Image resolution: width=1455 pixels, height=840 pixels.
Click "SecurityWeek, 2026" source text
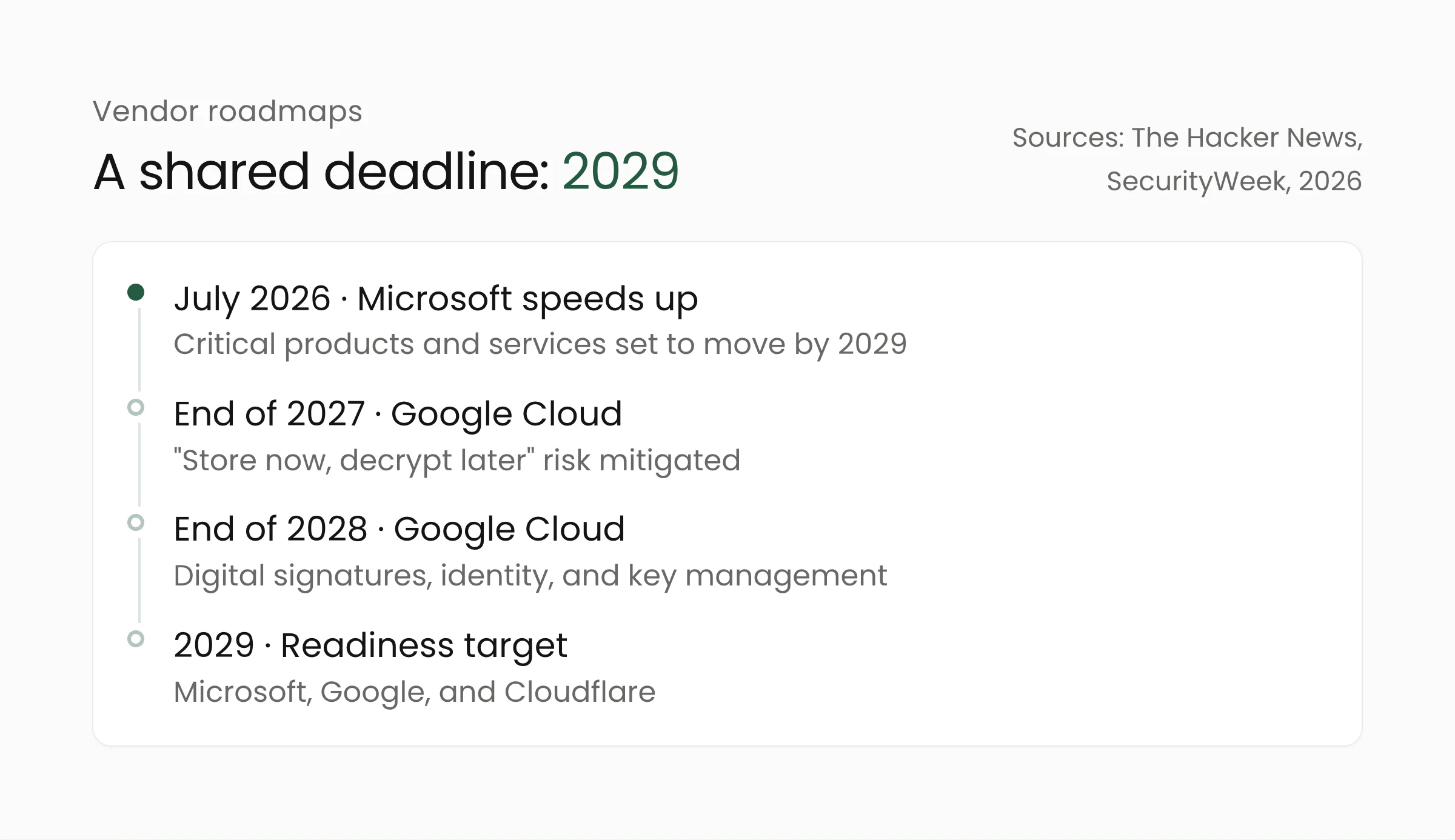click(x=1234, y=181)
